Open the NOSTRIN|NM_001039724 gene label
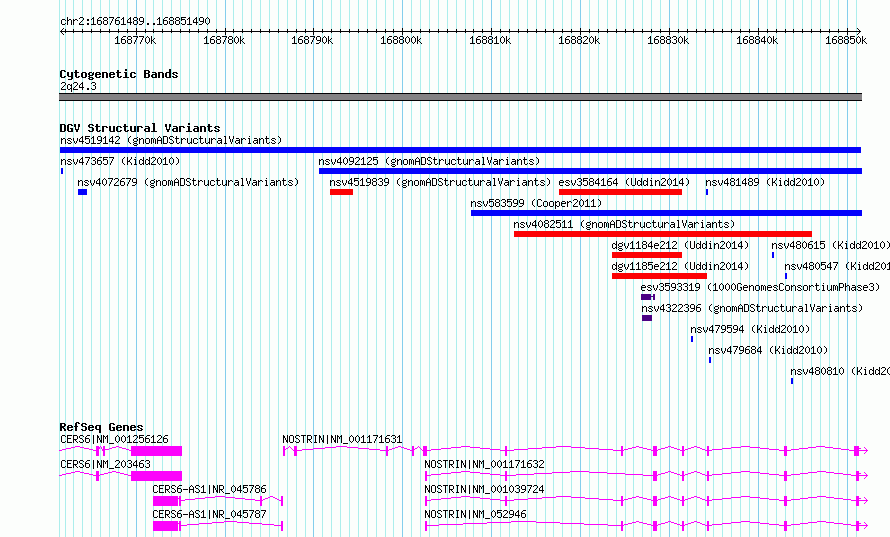 click(x=484, y=489)
